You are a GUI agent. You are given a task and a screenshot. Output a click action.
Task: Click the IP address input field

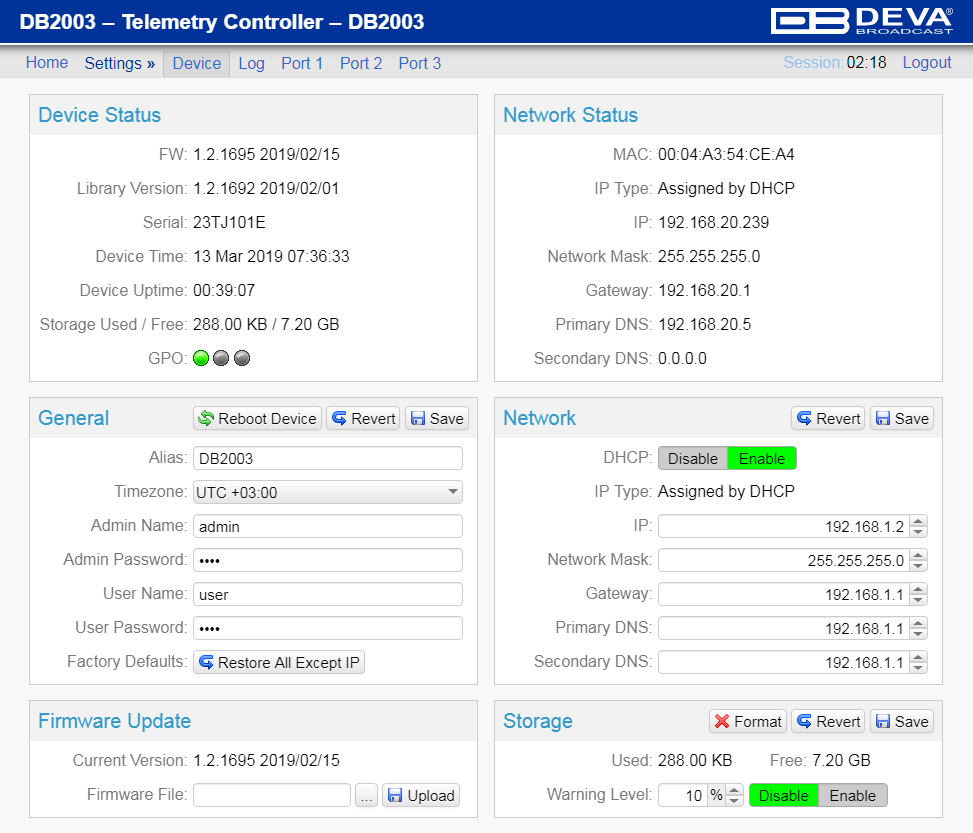[x=784, y=526]
